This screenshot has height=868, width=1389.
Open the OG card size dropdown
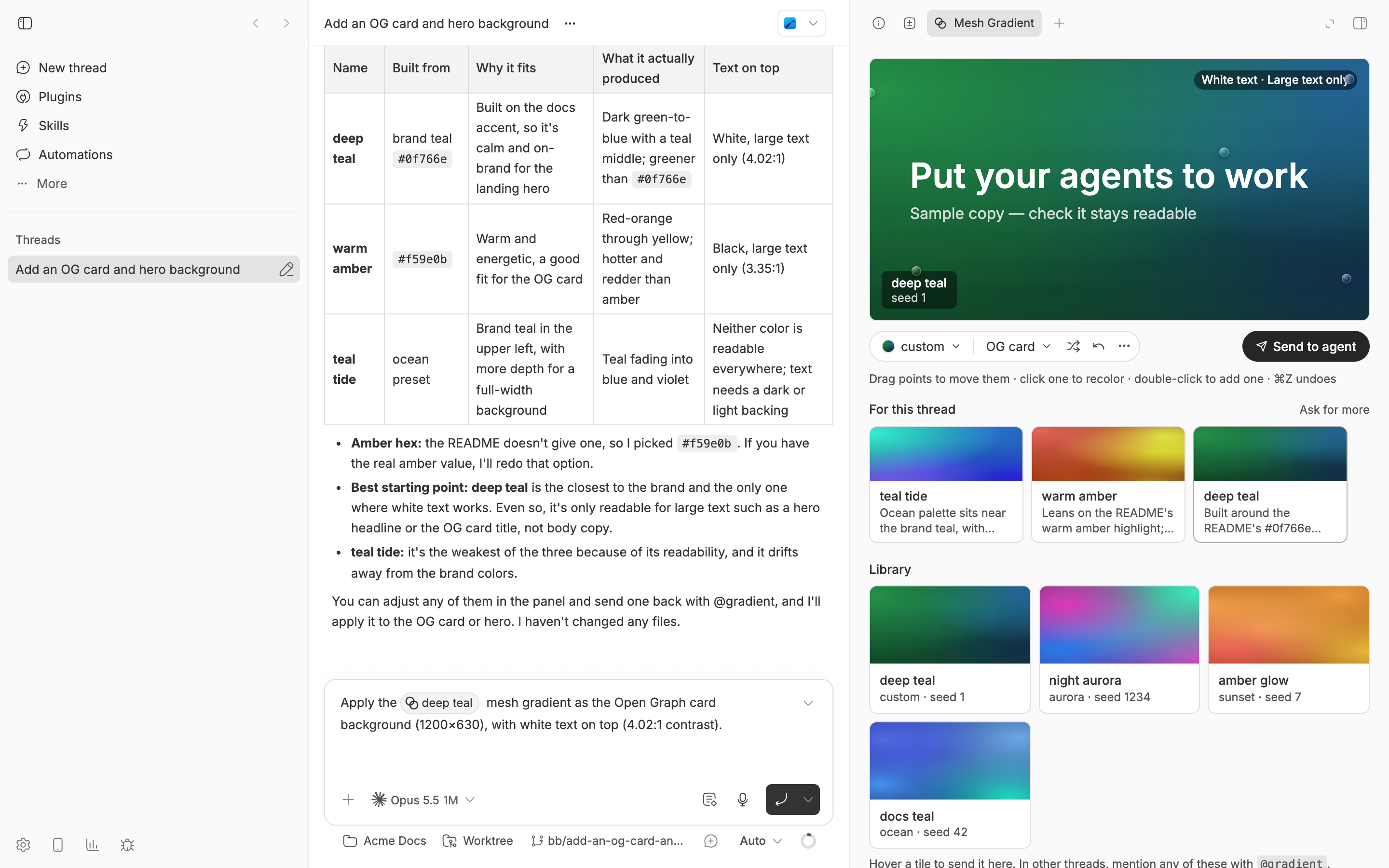pos(1018,346)
